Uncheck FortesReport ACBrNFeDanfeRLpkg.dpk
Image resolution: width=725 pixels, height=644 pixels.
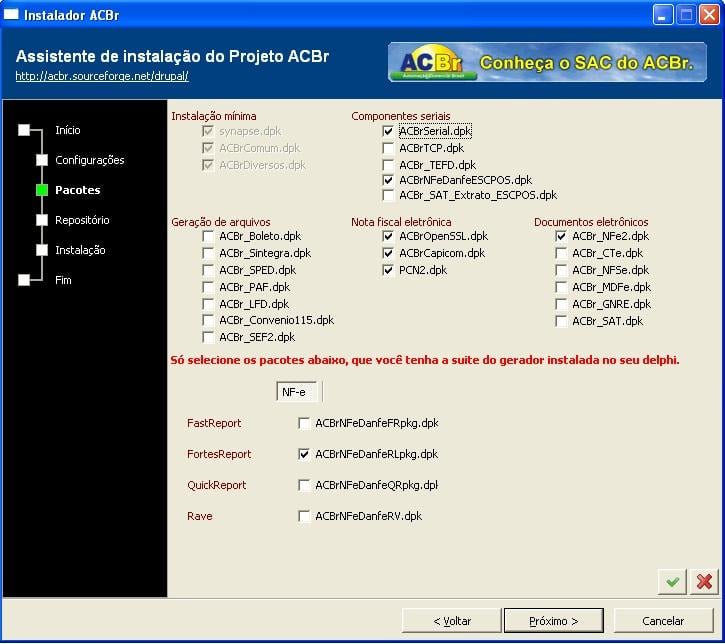tap(304, 454)
